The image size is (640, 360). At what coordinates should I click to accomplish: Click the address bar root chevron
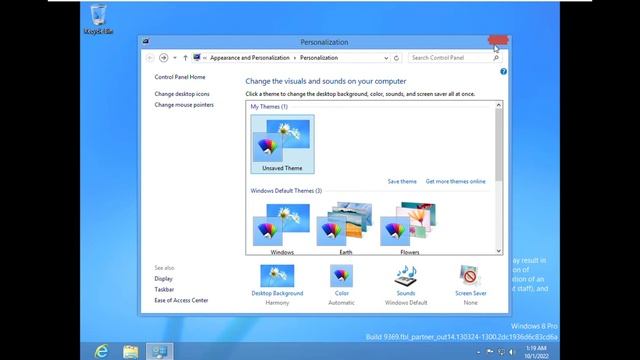(205, 58)
